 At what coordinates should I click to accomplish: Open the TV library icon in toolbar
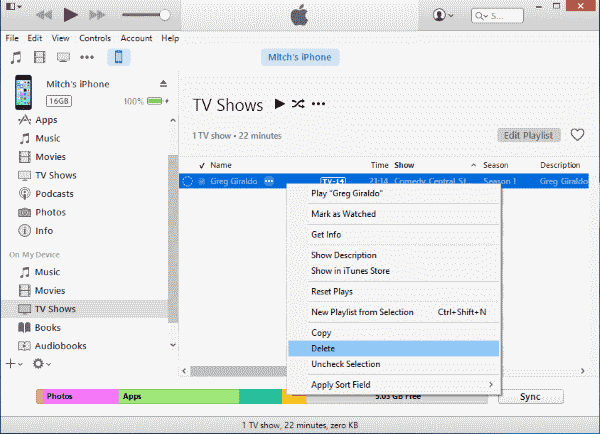click(x=63, y=57)
